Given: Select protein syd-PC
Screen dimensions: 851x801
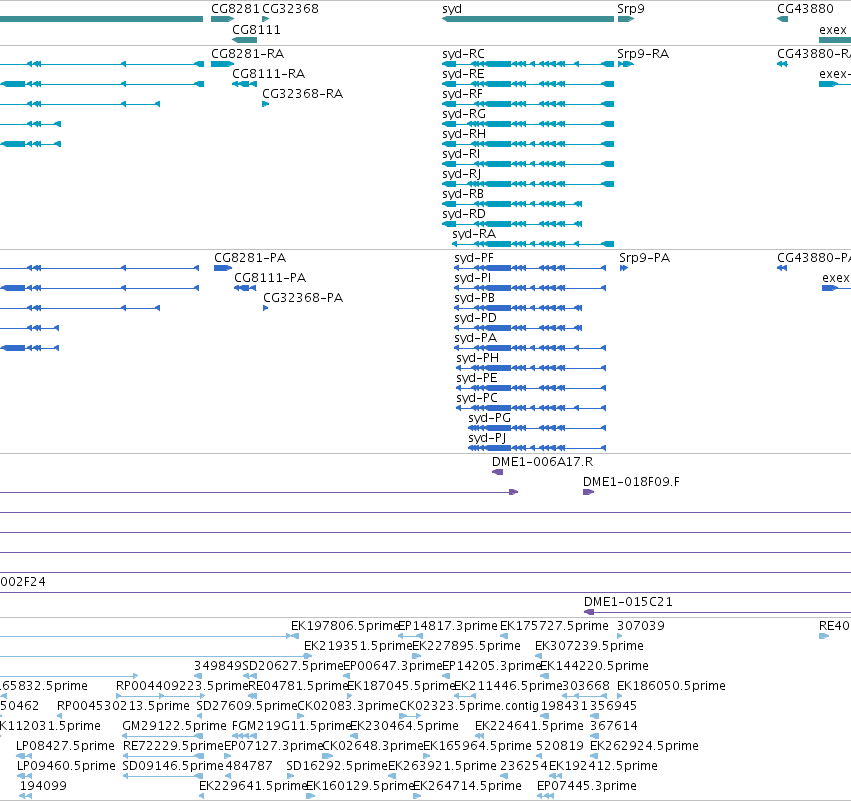Looking at the screenshot, I should 531,408.
